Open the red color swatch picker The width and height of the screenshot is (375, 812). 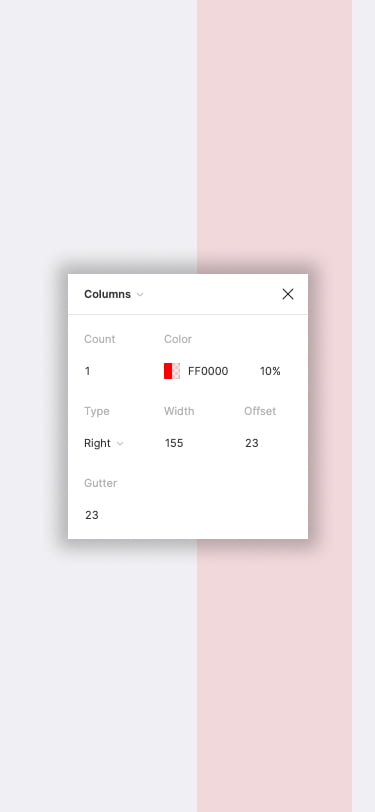click(172, 371)
